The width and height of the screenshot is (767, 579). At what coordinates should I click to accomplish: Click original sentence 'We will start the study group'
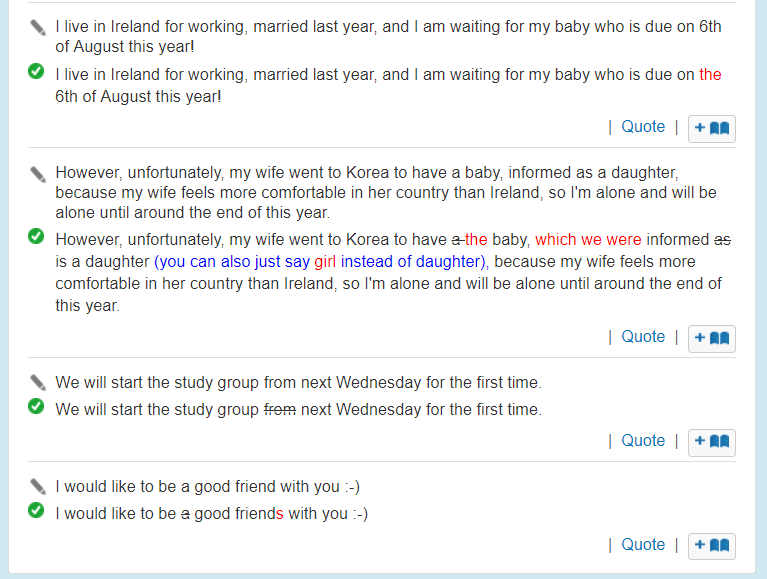click(298, 383)
